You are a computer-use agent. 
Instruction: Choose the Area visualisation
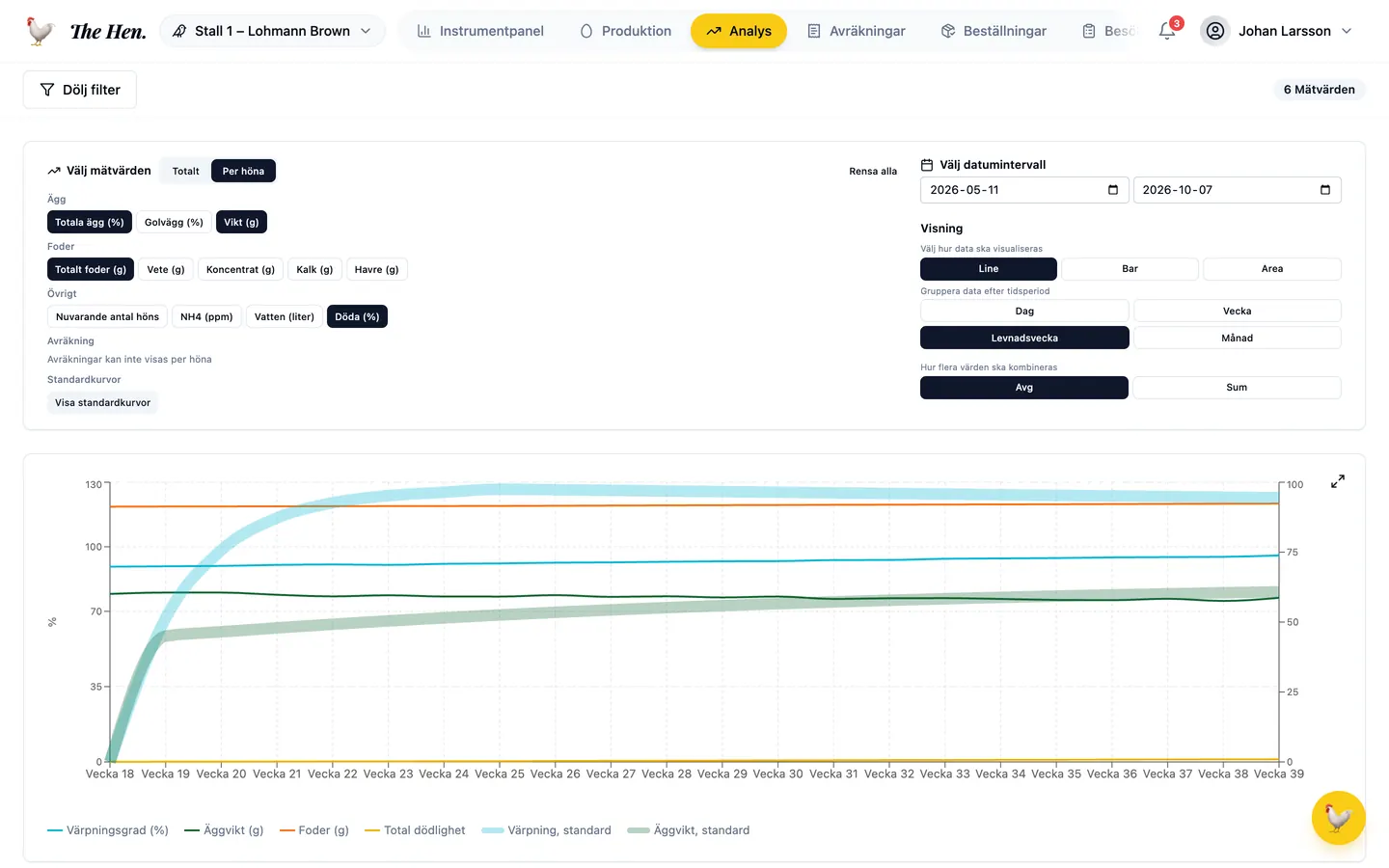pyautogui.click(x=1272, y=269)
